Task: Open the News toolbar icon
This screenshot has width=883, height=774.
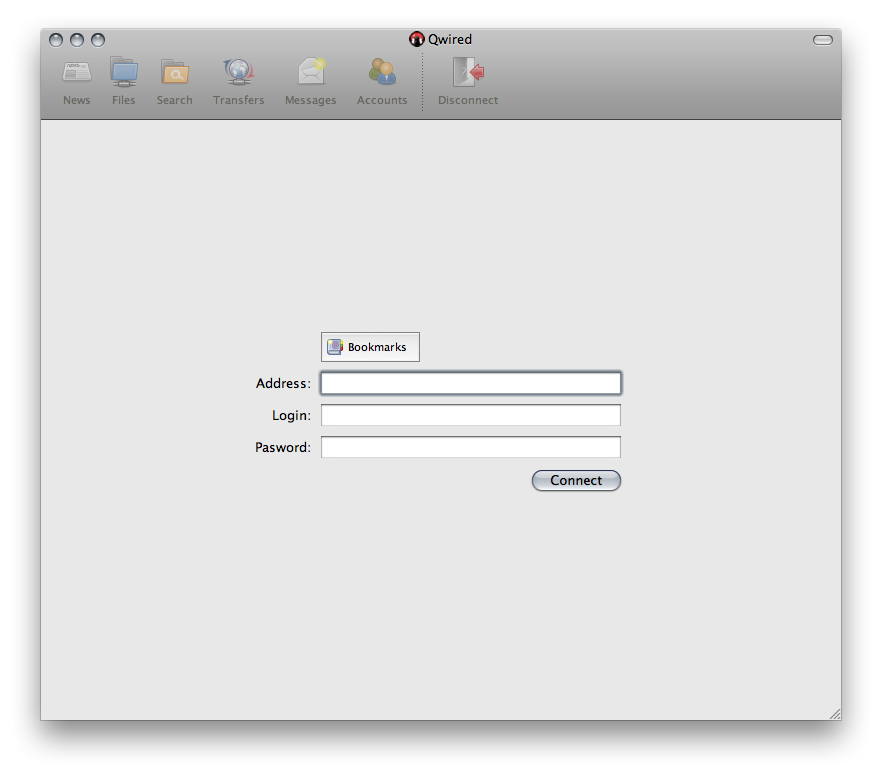Action: tap(77, 73)
